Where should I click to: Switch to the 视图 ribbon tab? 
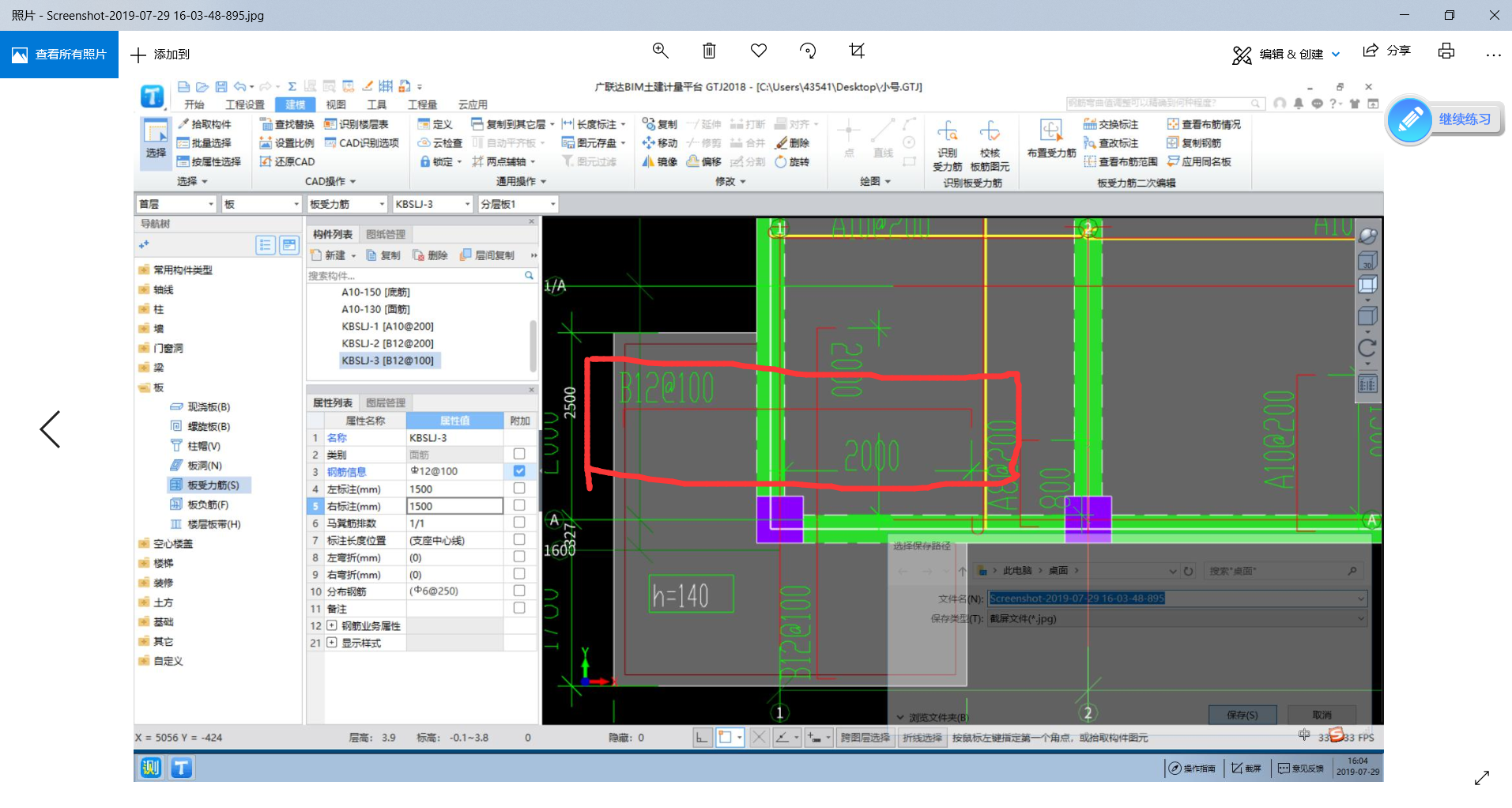click(x=336, y=104)
